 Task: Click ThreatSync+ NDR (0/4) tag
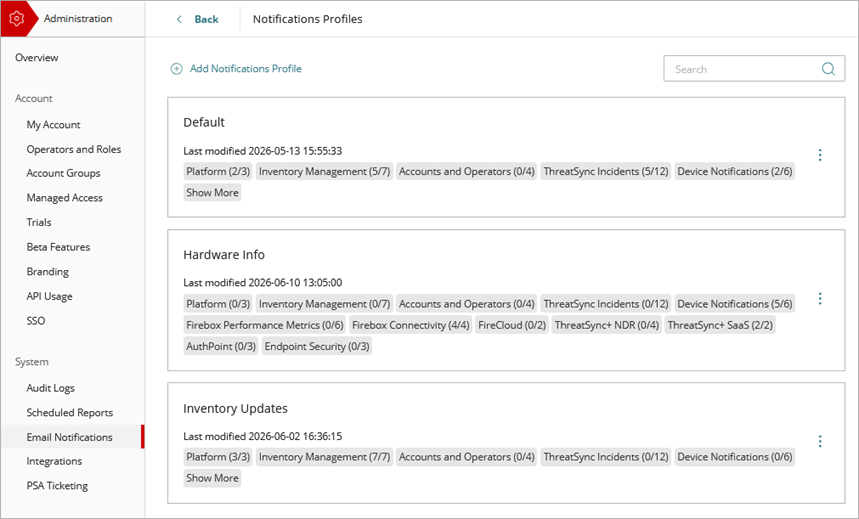[606, 325]
